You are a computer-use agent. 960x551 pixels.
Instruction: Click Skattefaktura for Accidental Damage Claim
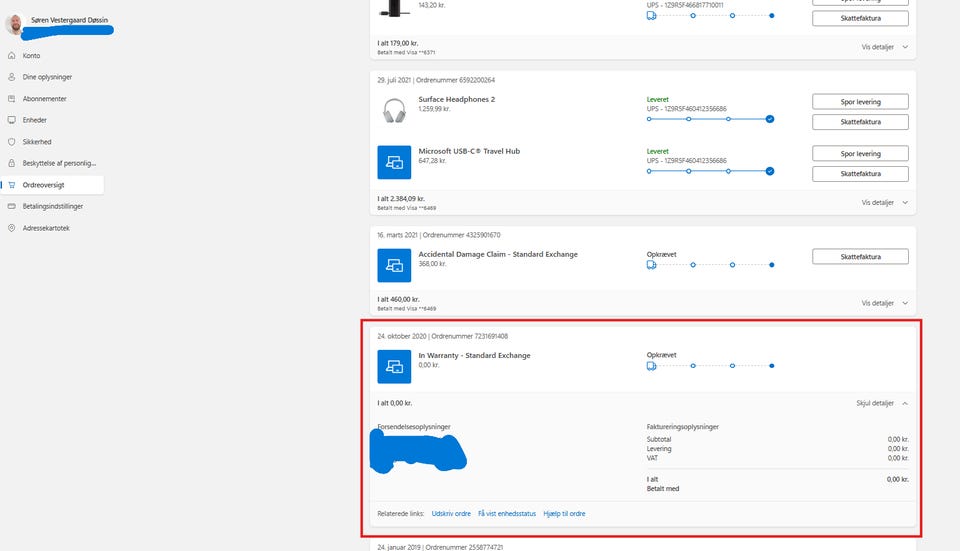(x=860, y=257)
